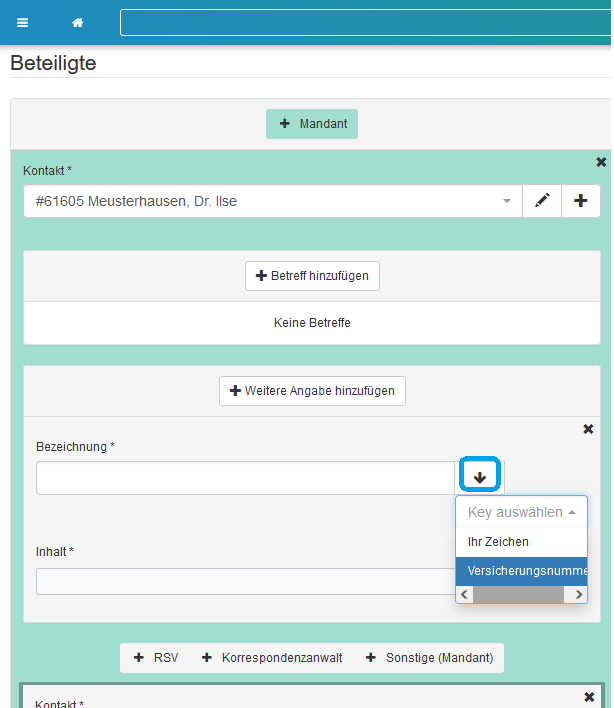Image resolution: width=614 pixels, height=708 pixels.
Task: Delete the Weitere Angabe entry with X
Action: (x=588, y=429)
